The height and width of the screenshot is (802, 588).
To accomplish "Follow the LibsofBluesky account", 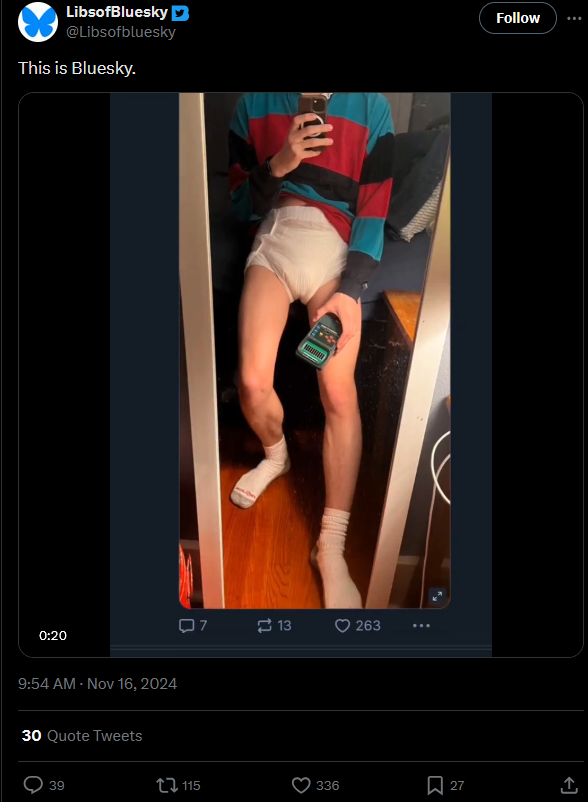I will tap(517, 18).
